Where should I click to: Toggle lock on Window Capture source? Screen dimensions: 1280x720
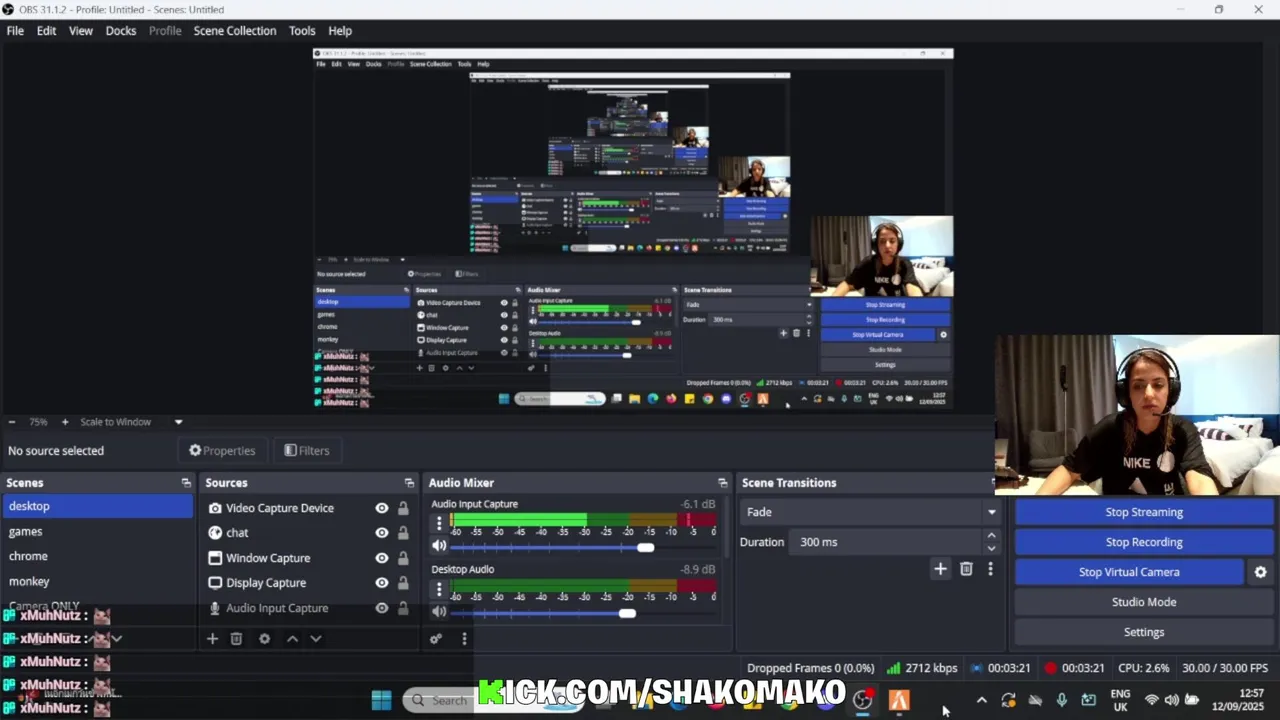403,558
